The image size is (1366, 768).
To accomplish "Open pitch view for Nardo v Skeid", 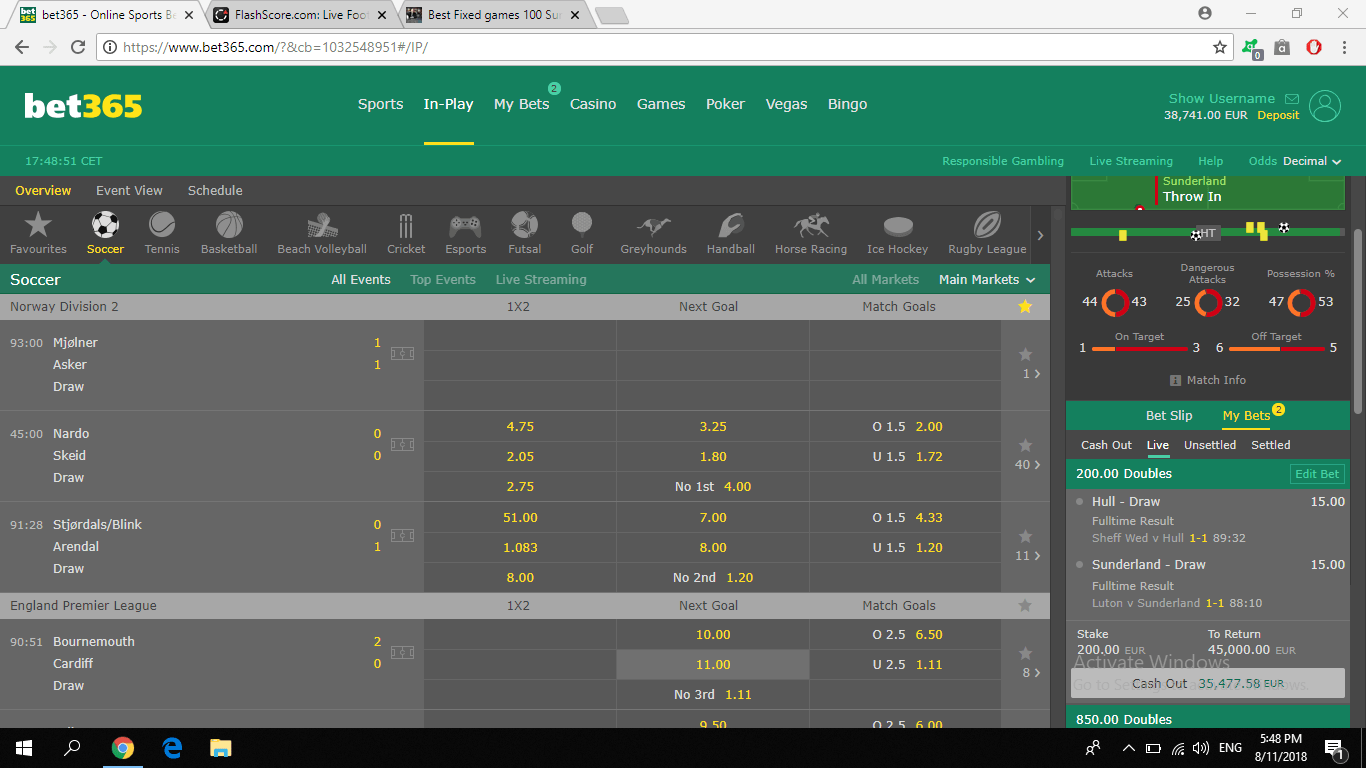I will 402,444.
